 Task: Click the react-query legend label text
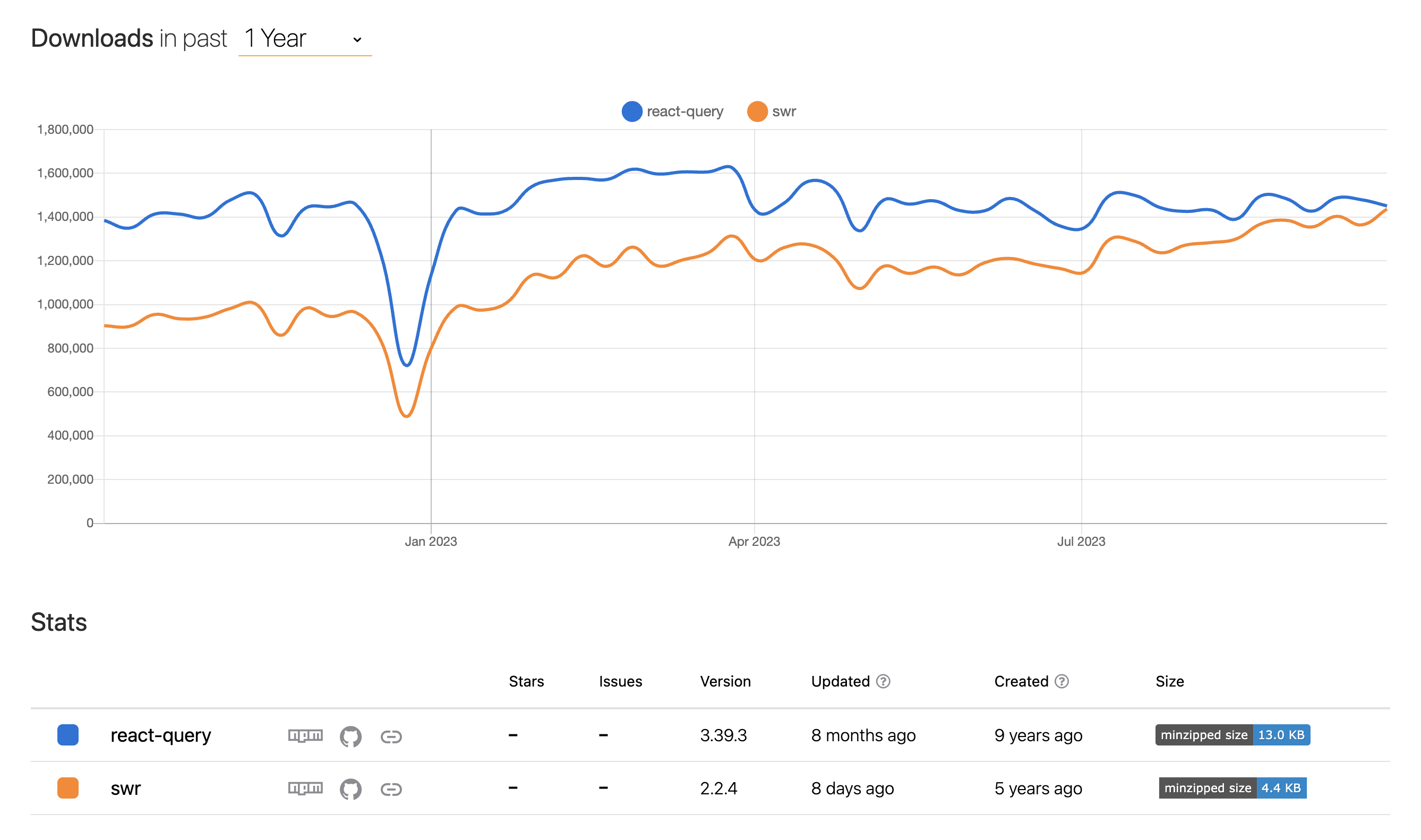[685, 112]
